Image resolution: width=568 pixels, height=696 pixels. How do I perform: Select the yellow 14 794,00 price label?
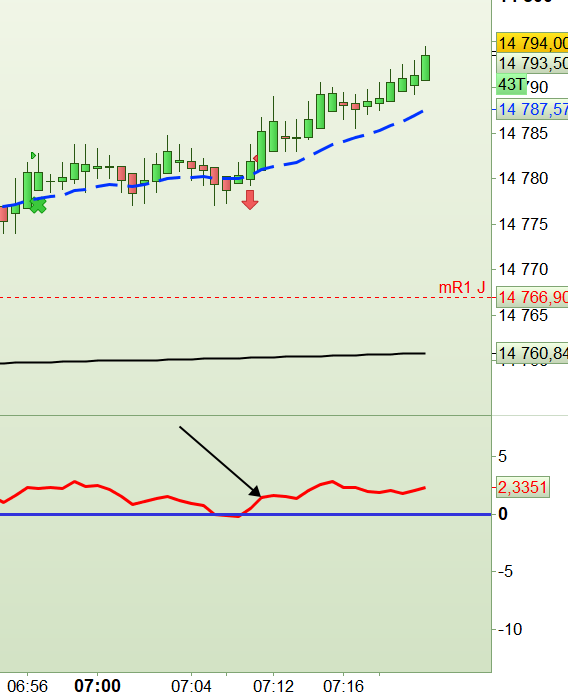click(532, 43)
